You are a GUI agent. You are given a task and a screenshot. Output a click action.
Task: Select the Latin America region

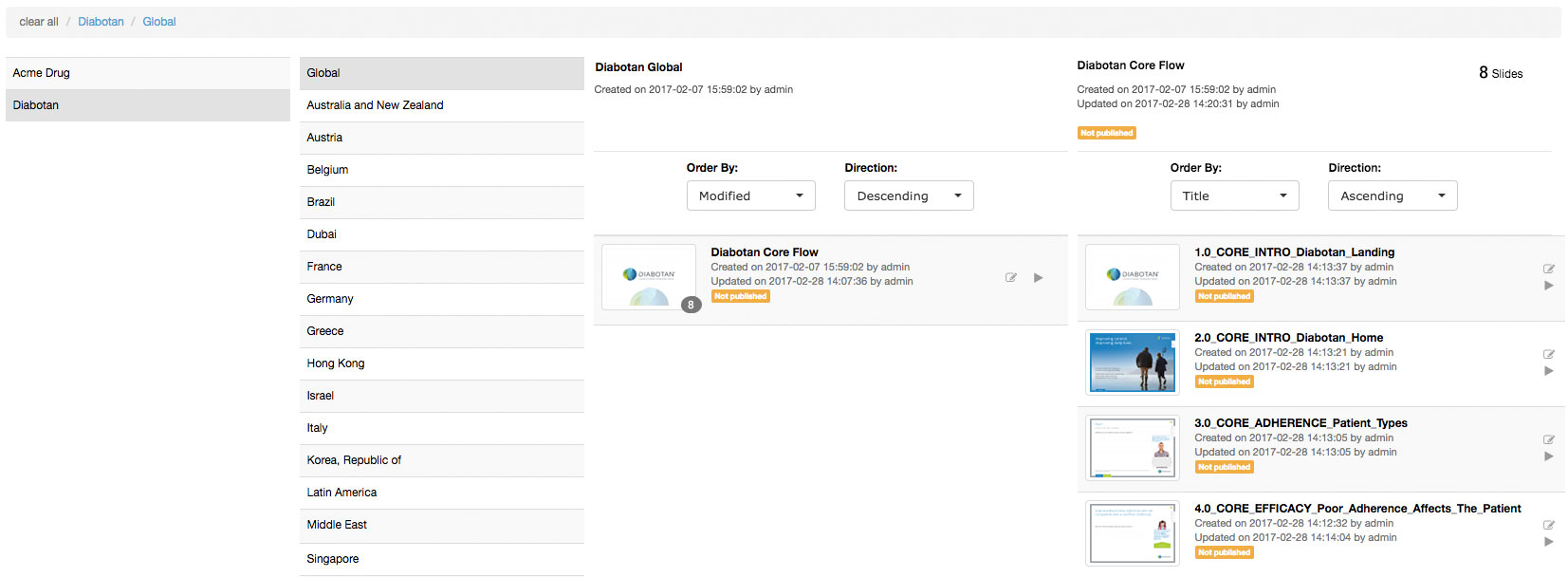(x=442, y=493)
